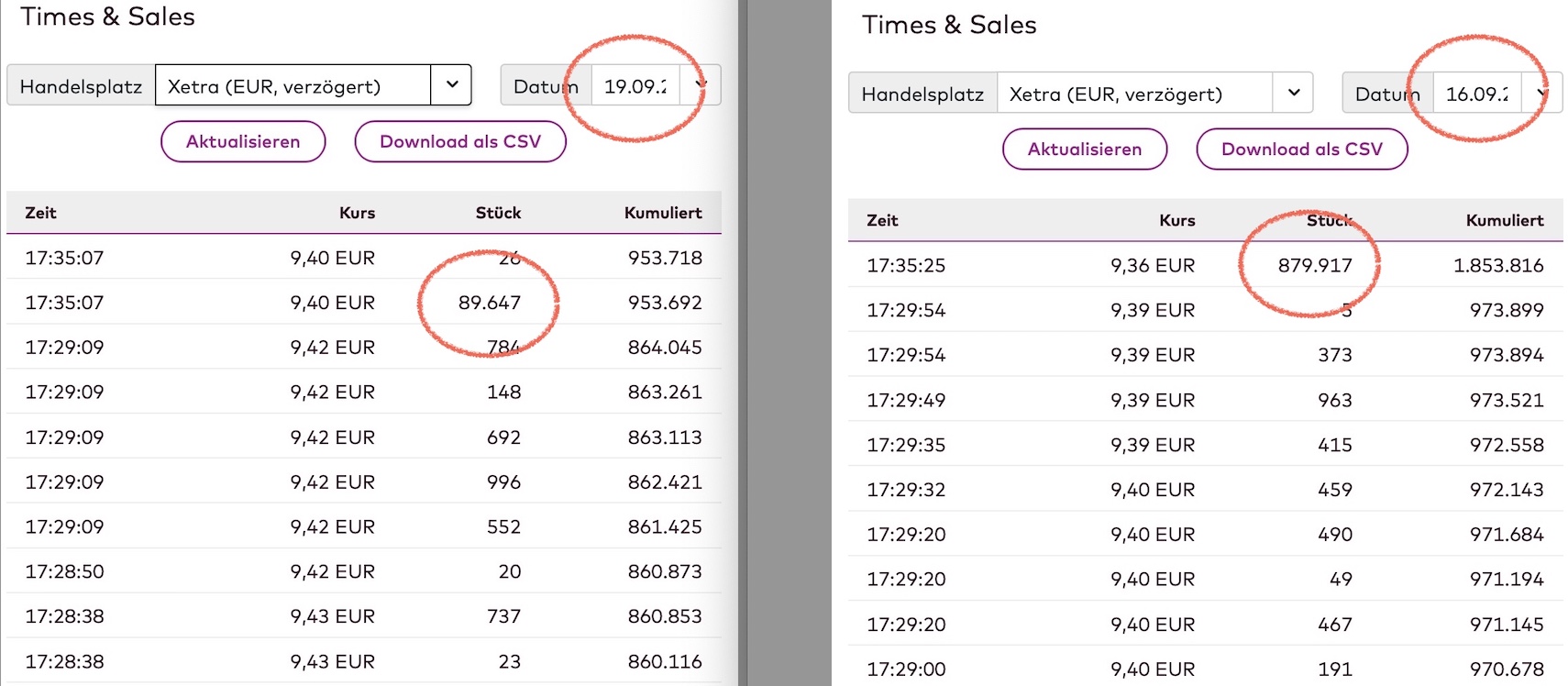Viewport: 1568px width, 686px height.
Task: Open Handelsplatz dropdown in right panel
Action: click(1293, 93)
